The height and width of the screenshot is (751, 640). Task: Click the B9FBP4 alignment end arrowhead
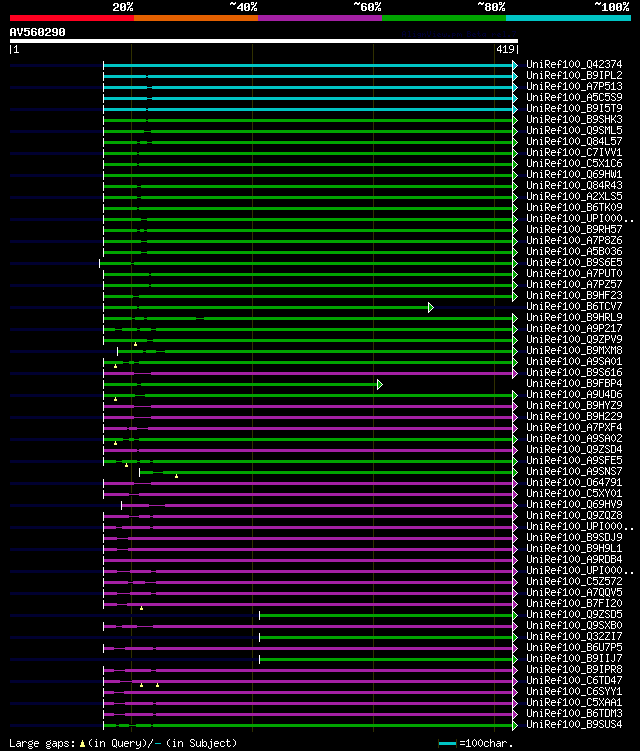pyautogui.click(x=380, y=385)
